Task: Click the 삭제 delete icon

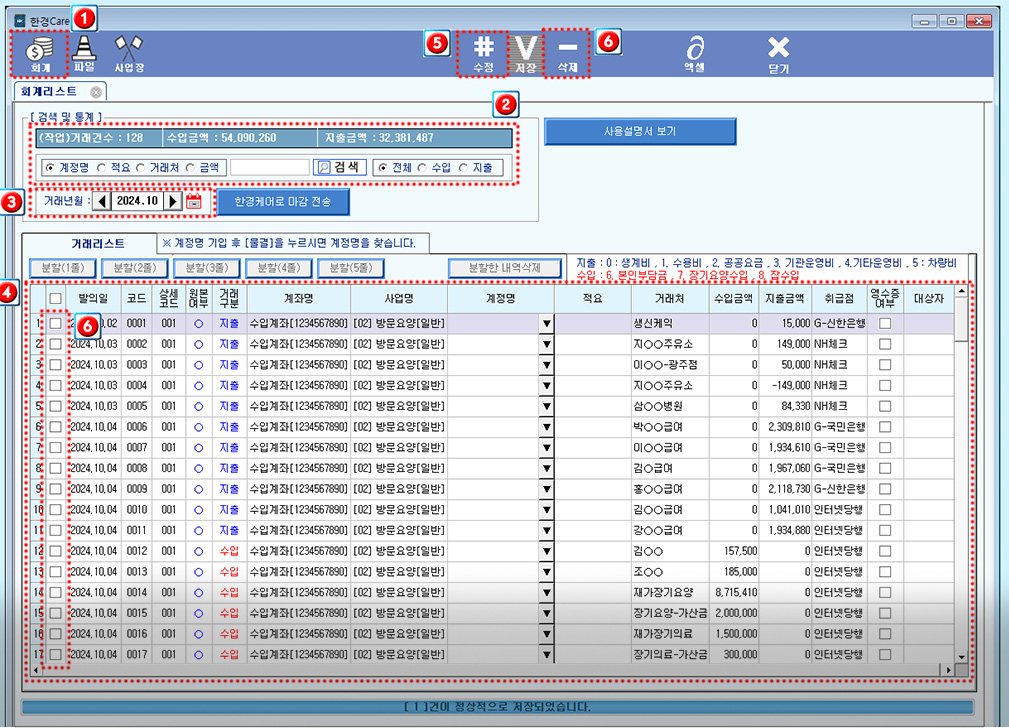Action: (x=567, y=53)
